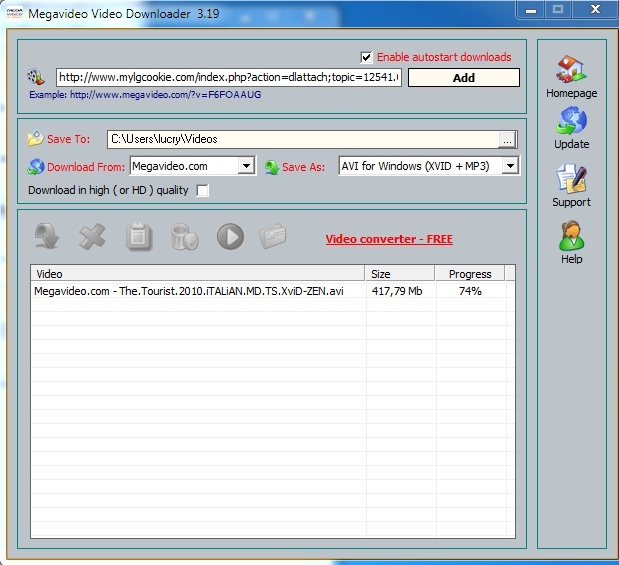Click the clipboard paste icon in toolbar
Screen dimensions: 619x565
pyautogui.click(x=139, y=237)
